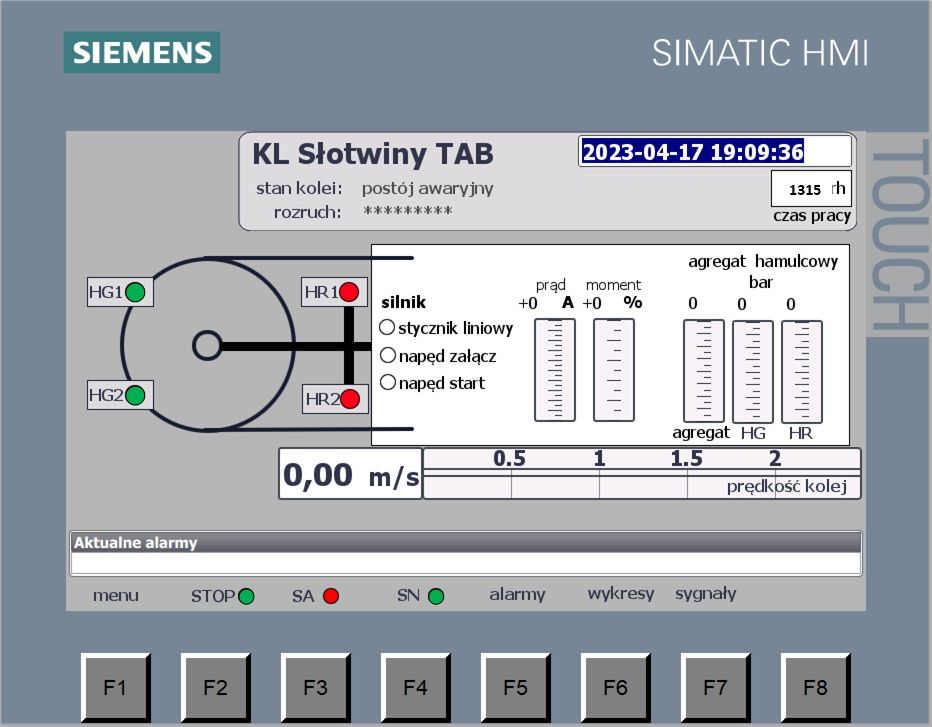
Task: Click the KL Słotwiny TAB title
Action: [x=373, y=153]
